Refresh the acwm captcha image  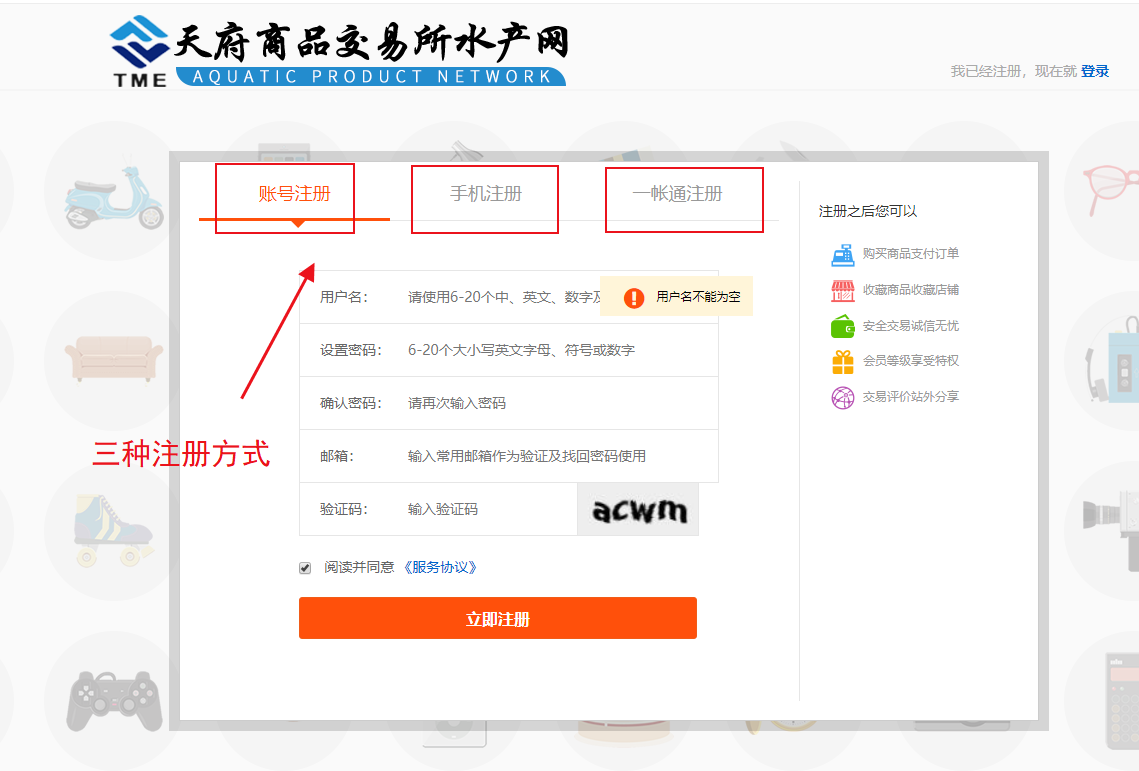[x=638, y=510]
